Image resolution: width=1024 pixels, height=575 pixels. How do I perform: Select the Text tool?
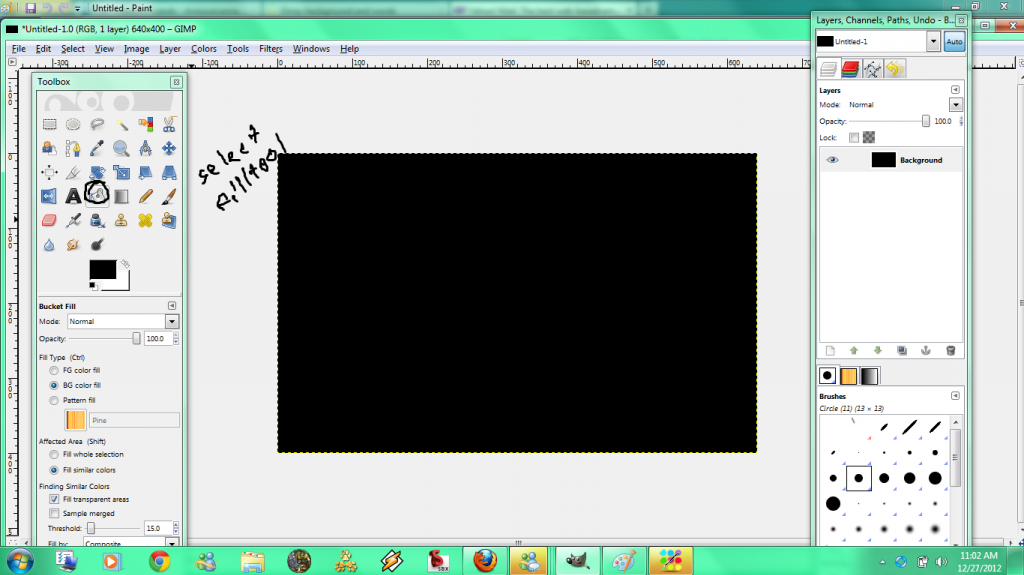click(x=73, y=196)
